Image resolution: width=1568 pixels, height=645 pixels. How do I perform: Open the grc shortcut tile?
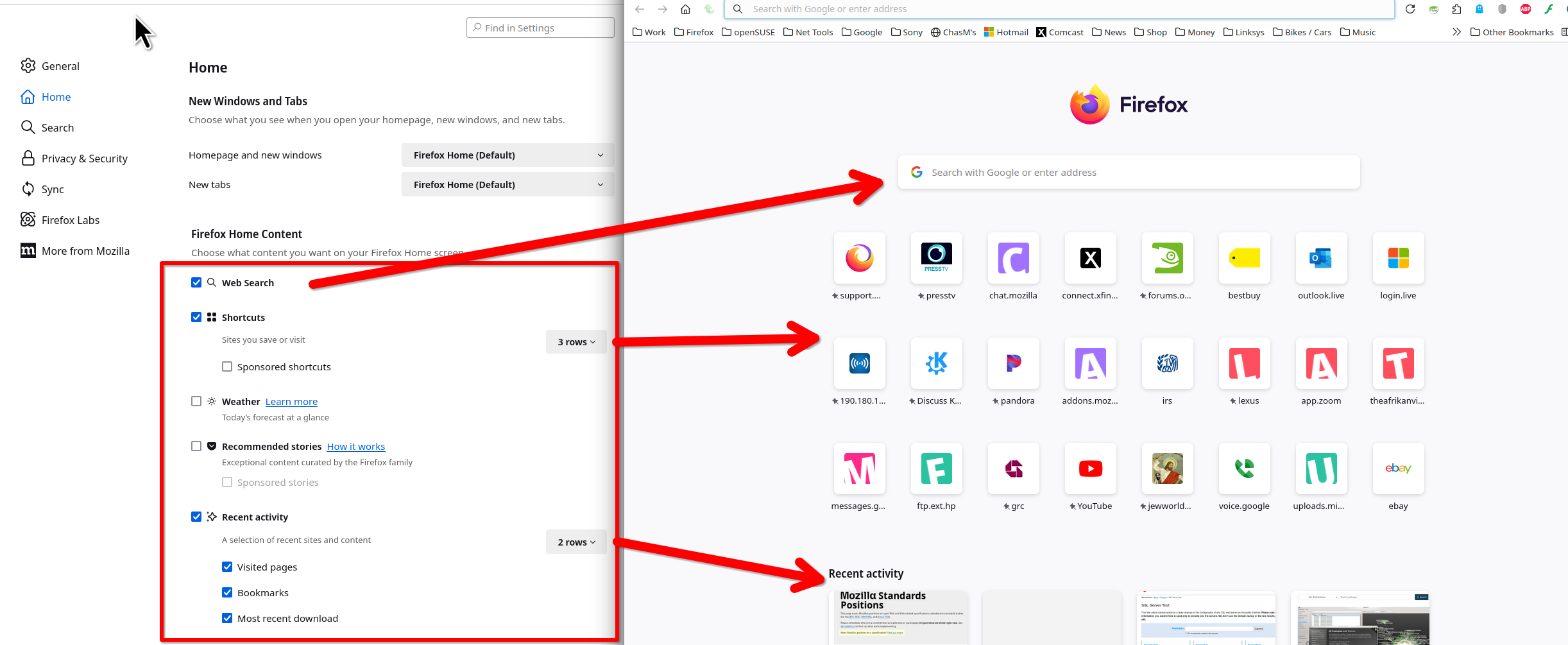(x=1014, y=469)
